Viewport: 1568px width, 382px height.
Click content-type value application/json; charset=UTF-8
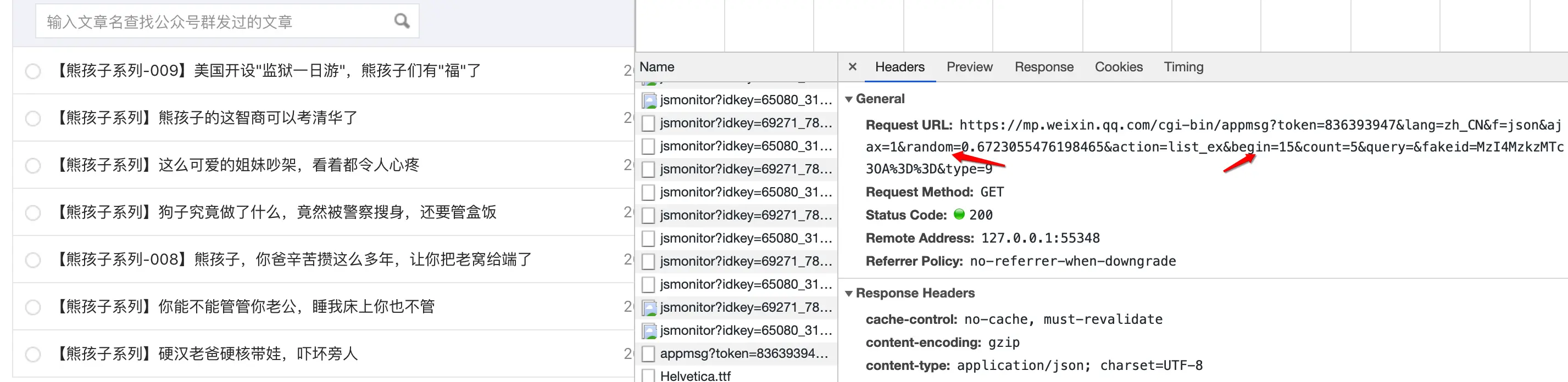pos(1079,366)
